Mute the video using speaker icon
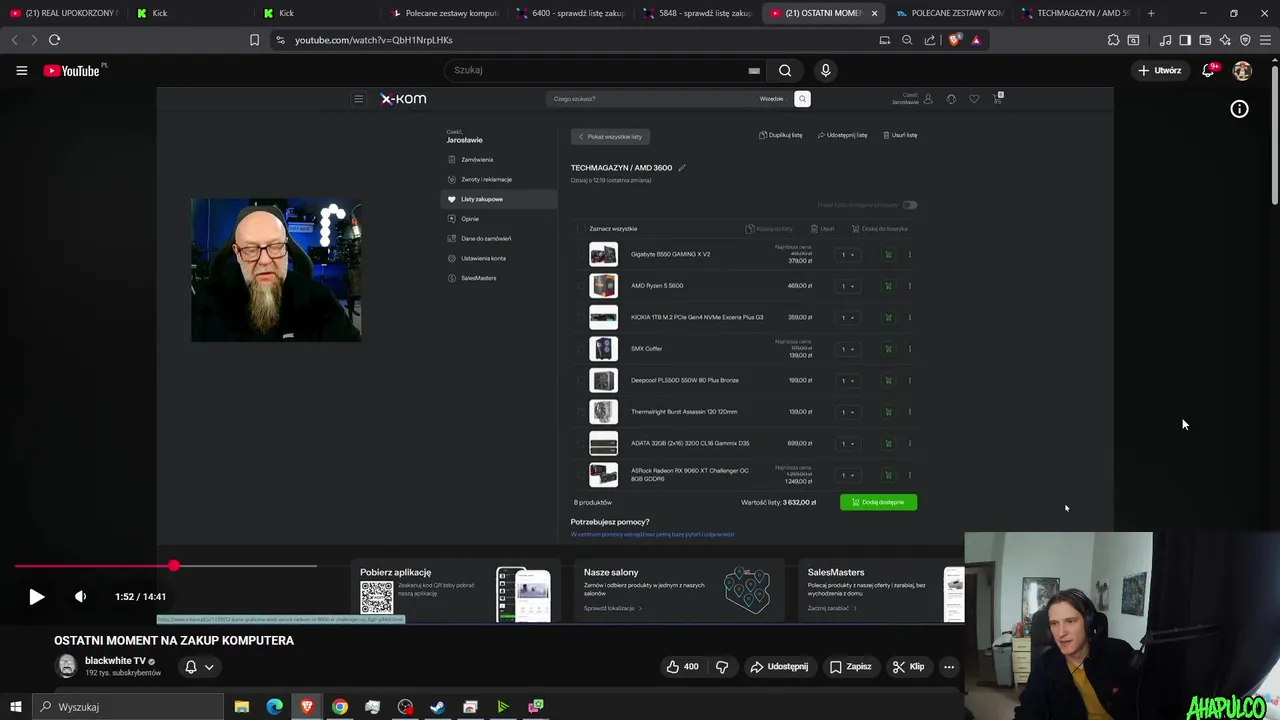Image resolution: width=1280 pixels, height=720 pixels. (80, 597)
